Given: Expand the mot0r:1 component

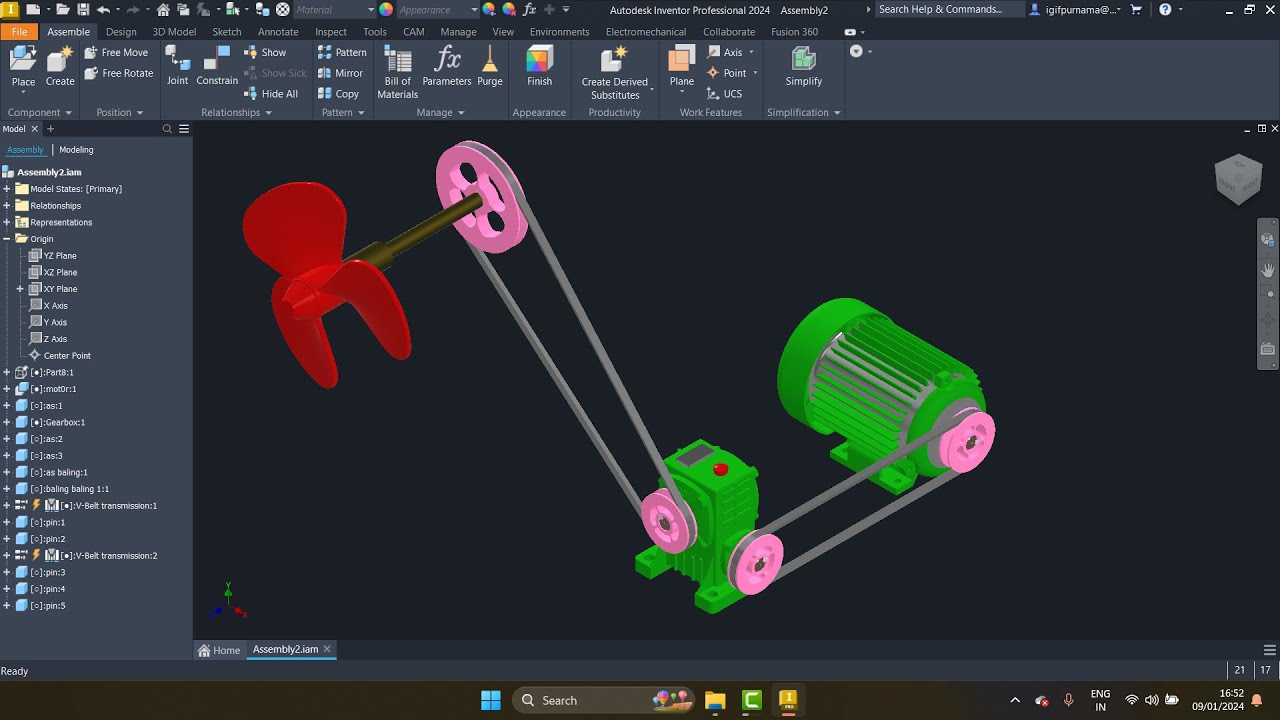Looking at the screenshot, I should point(7,389).
